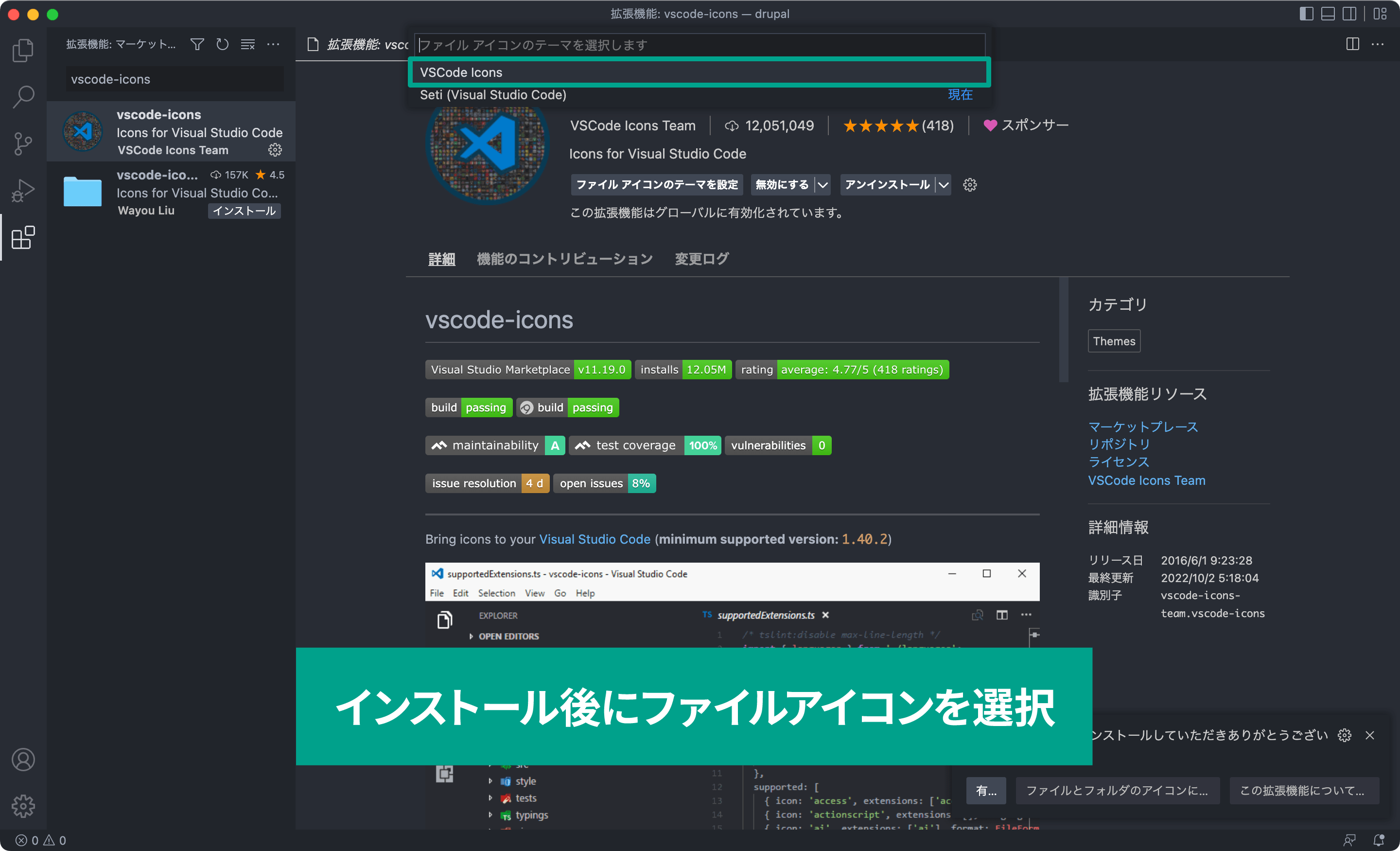The image size is (1400, 851).
Task: Open the Source Control view
Action: coord(23,143)
